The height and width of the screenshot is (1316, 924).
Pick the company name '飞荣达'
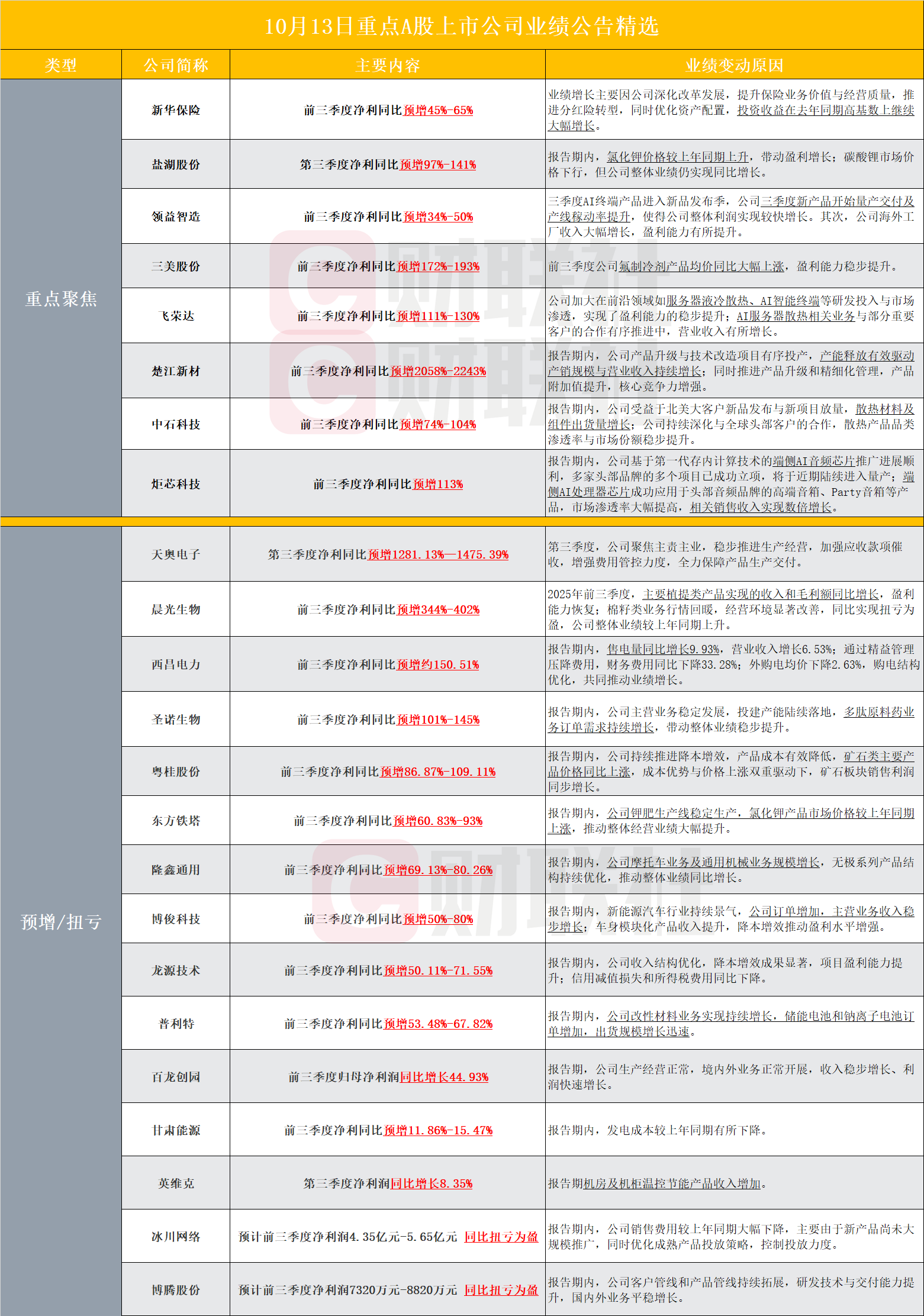tap(176, 316)
